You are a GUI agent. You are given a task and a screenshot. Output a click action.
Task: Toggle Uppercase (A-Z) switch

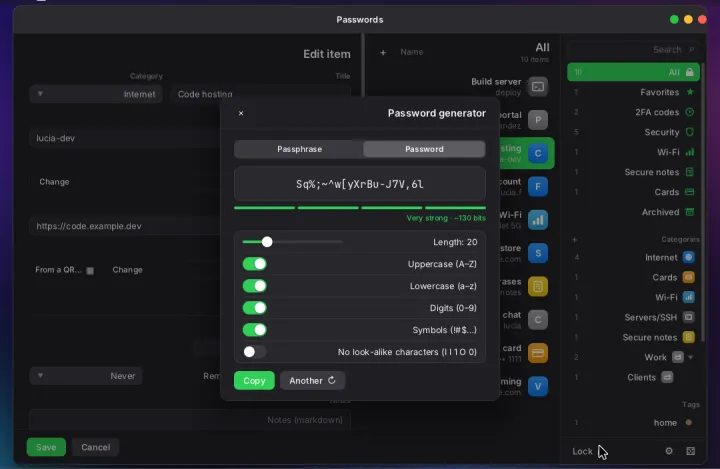[254, 264]
